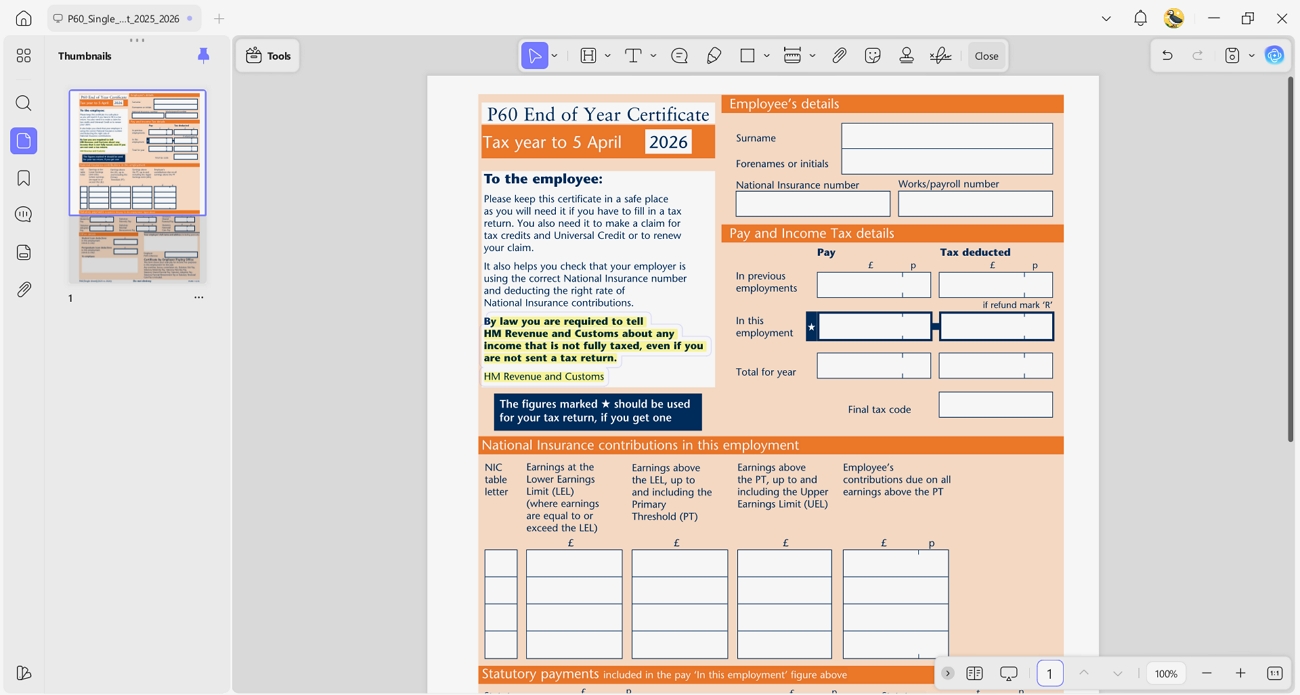The image size is (1300, 695).
Task: Click the Final tax code field
Action: pyautogui.click(x=996, y=404)
